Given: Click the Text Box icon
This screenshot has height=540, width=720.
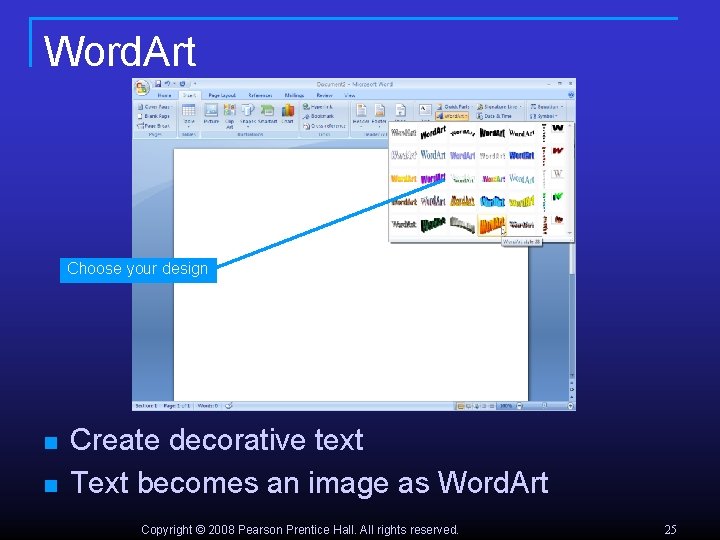Looking at the screenshot, I should 425,111.
